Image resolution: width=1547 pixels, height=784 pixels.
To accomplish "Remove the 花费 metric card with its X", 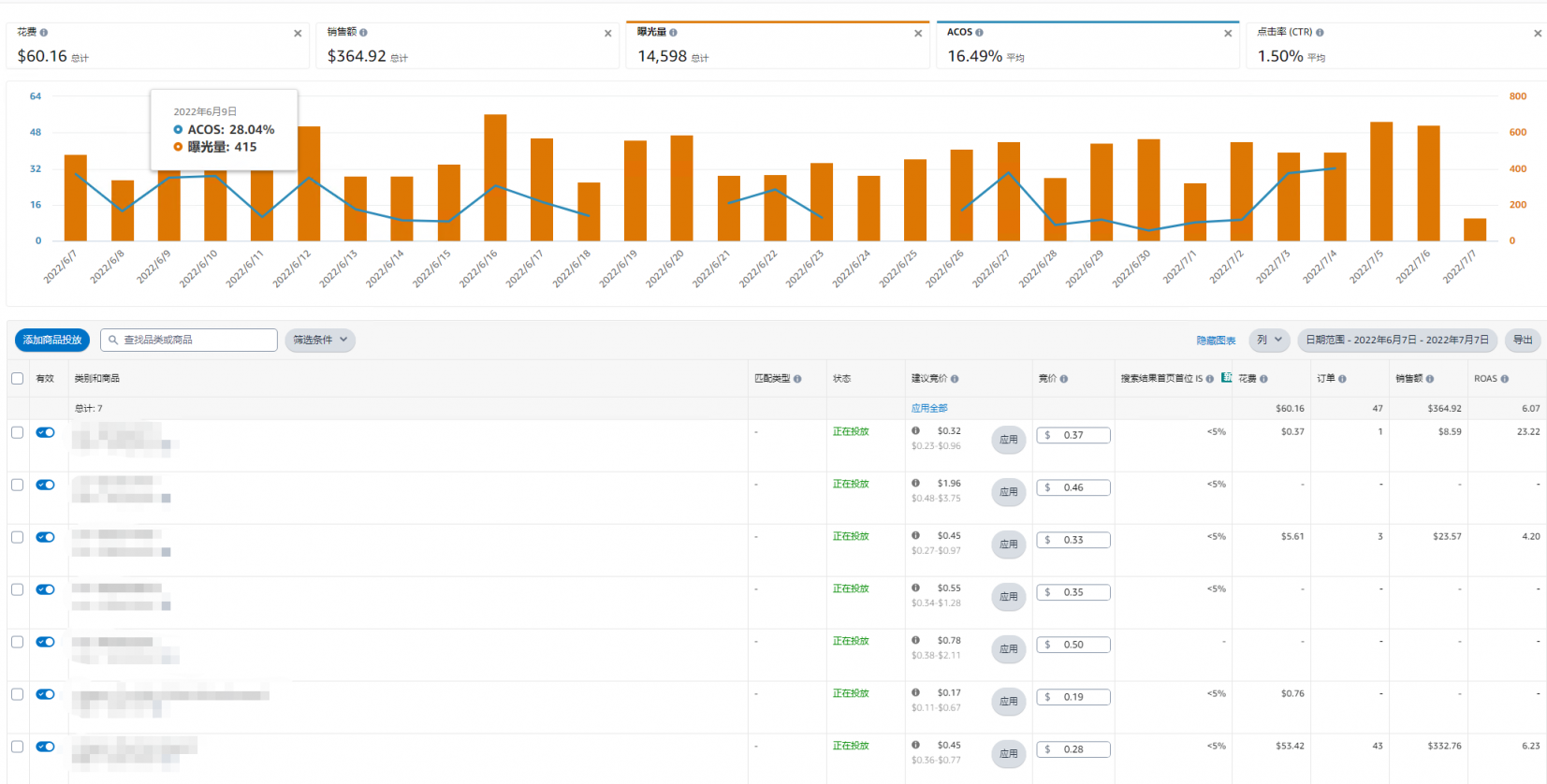I will (x=298, y=34).
